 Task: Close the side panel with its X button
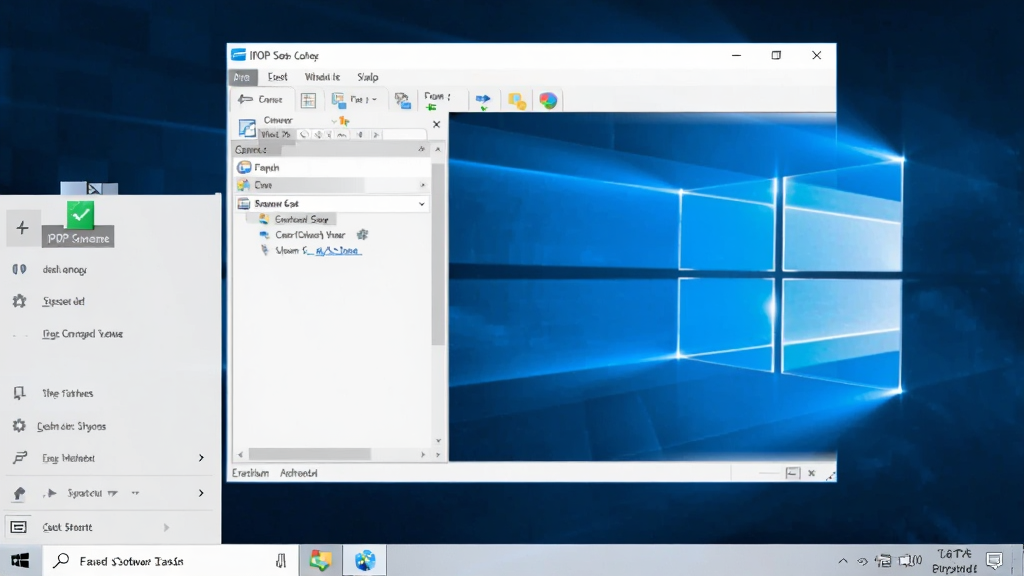tap(436, 124)
